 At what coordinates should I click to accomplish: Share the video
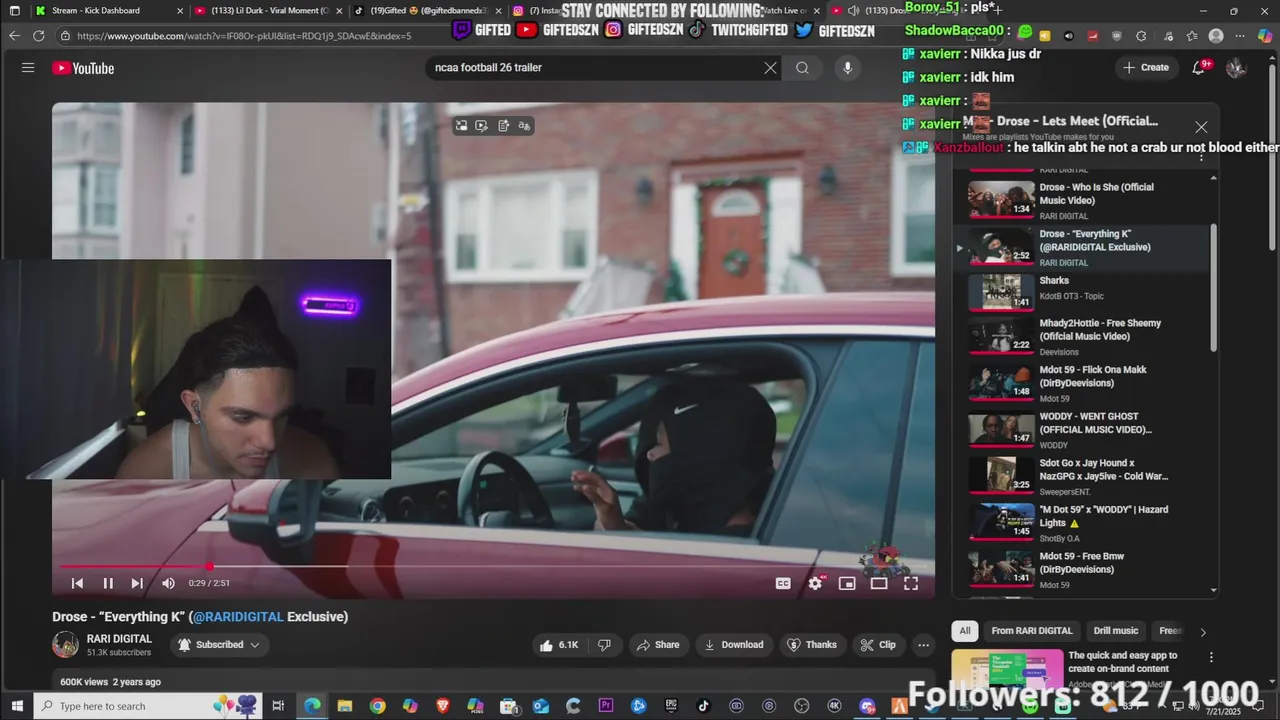[x=657, y=645]
